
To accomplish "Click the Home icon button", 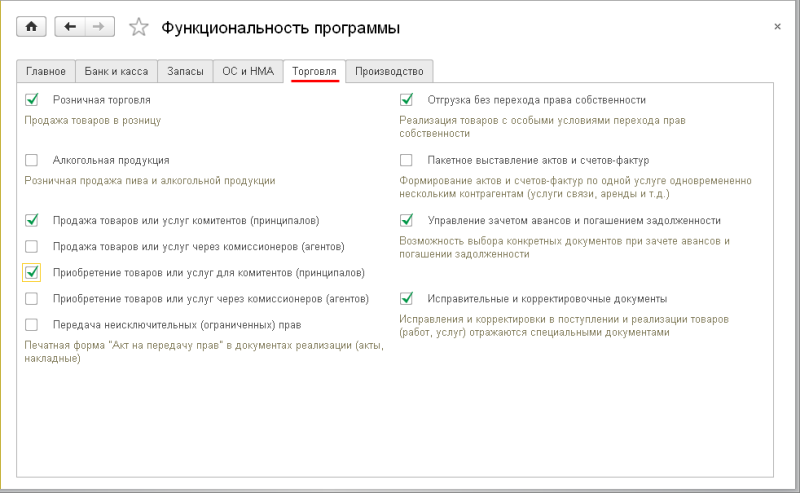I will coord(30,27).
